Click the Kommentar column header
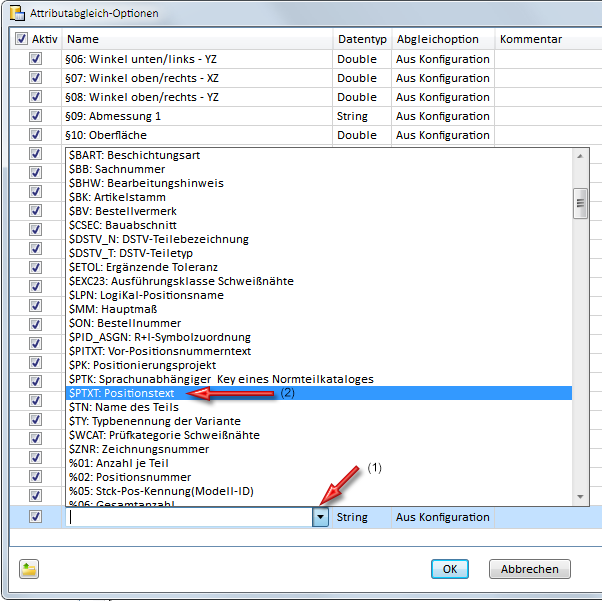The width and height of the screenshot is (602, 601). 548,39
